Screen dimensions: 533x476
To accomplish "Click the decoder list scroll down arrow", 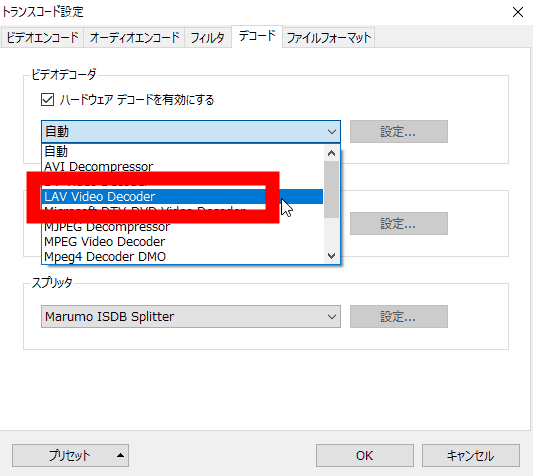I will pyautogui.click(x=331, y=255).
